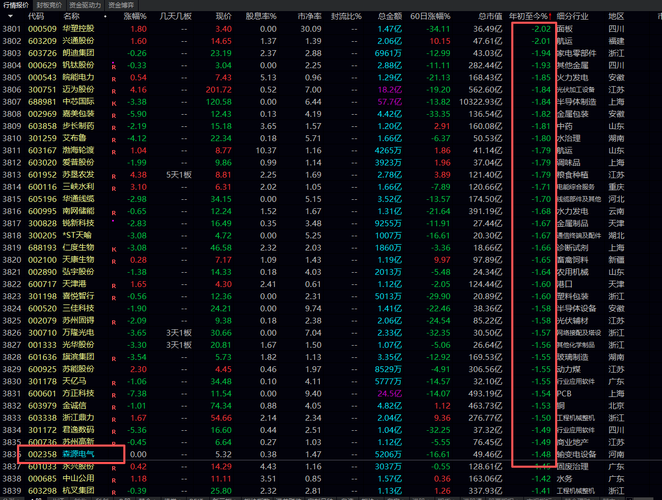This screenshot has height=500, width=662.
Task: Sort by the 名称 column header
Action: pyautogui.click(x=71, y=16)
